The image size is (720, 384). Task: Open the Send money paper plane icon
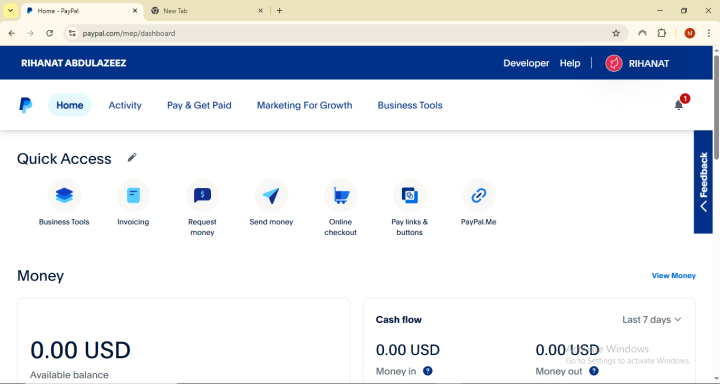click(271, 196)
